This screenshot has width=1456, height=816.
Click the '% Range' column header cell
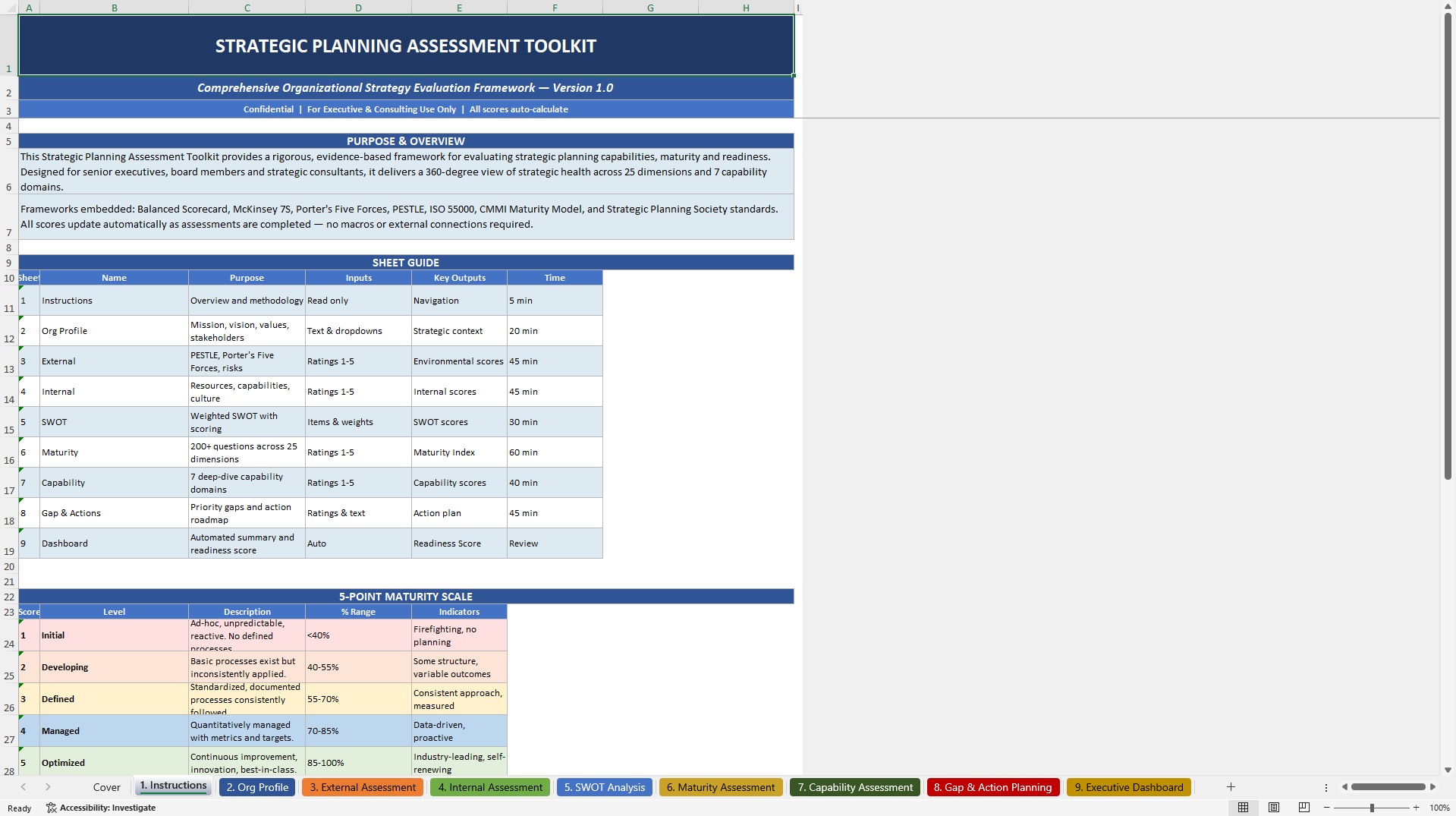point(358,612)
